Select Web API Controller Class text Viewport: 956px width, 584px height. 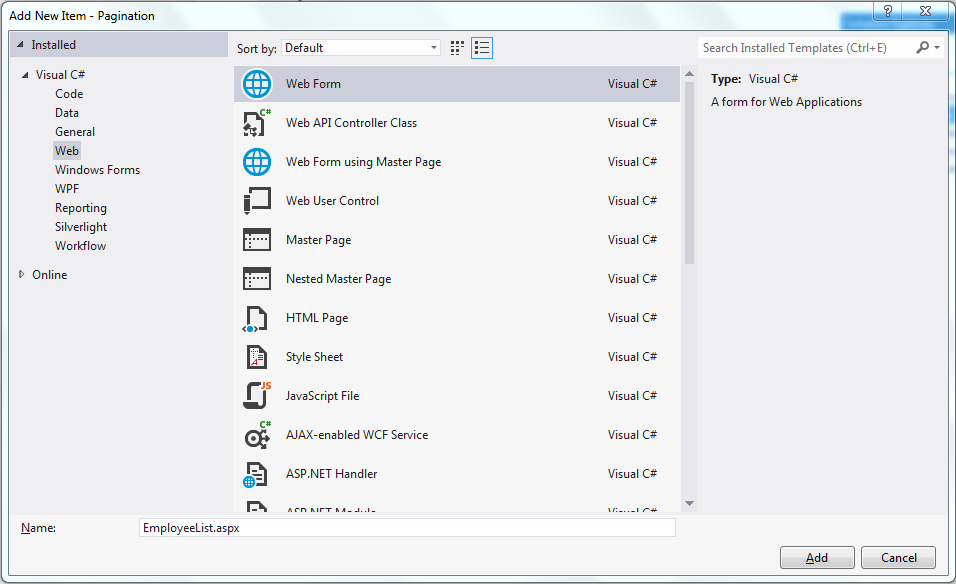(351, 123)
